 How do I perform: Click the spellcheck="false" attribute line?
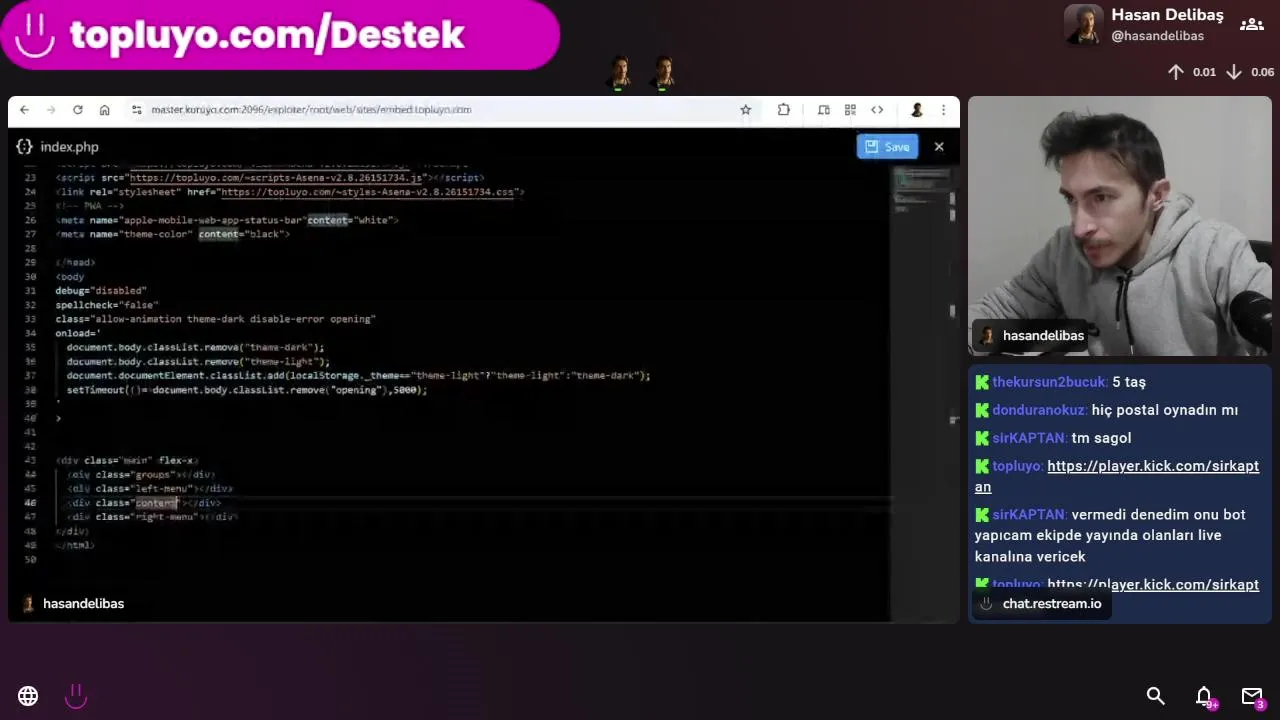click(107, 305)
